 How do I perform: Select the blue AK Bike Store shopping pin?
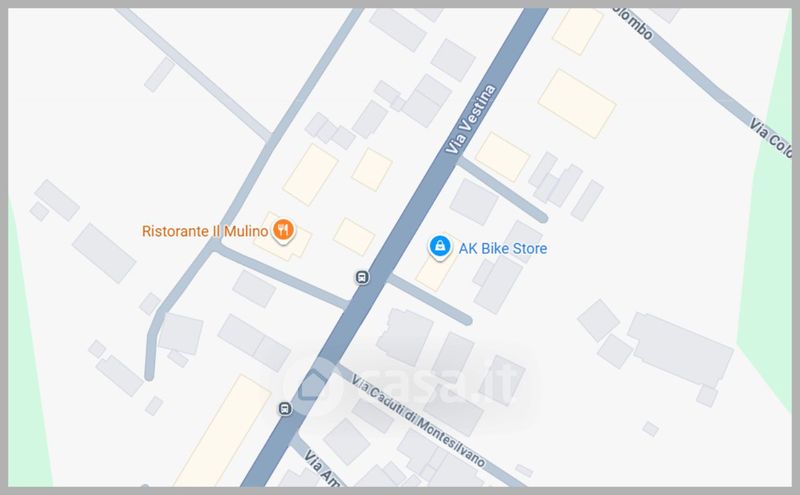(x=439, y=247)
